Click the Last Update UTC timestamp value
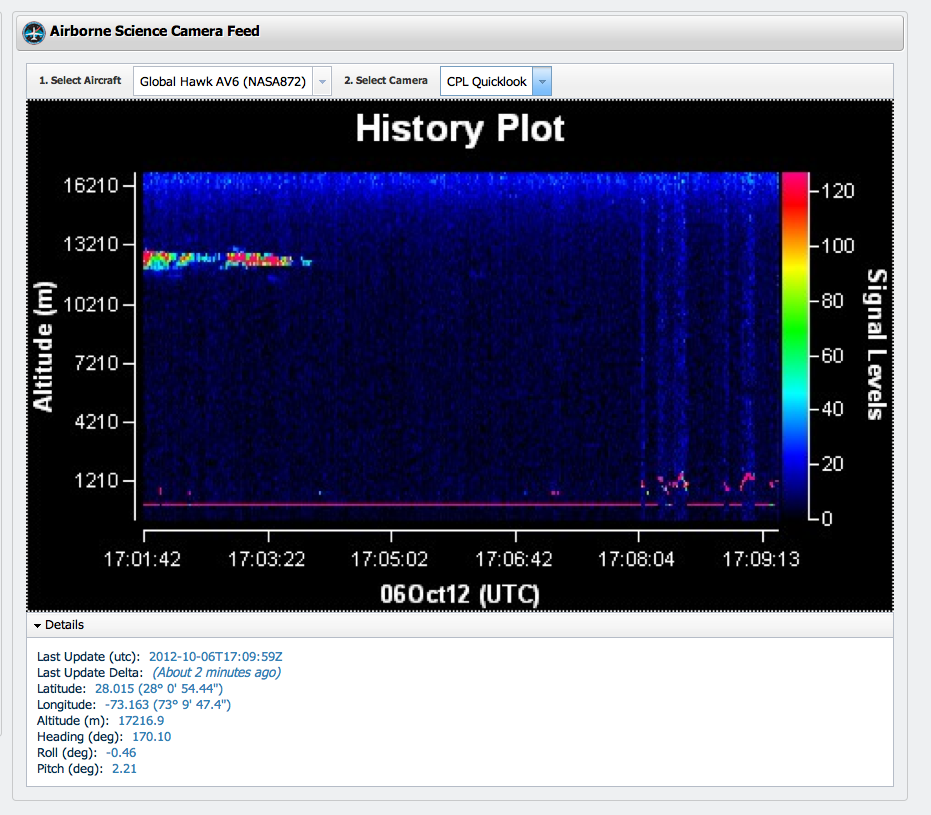 (216, 657)
